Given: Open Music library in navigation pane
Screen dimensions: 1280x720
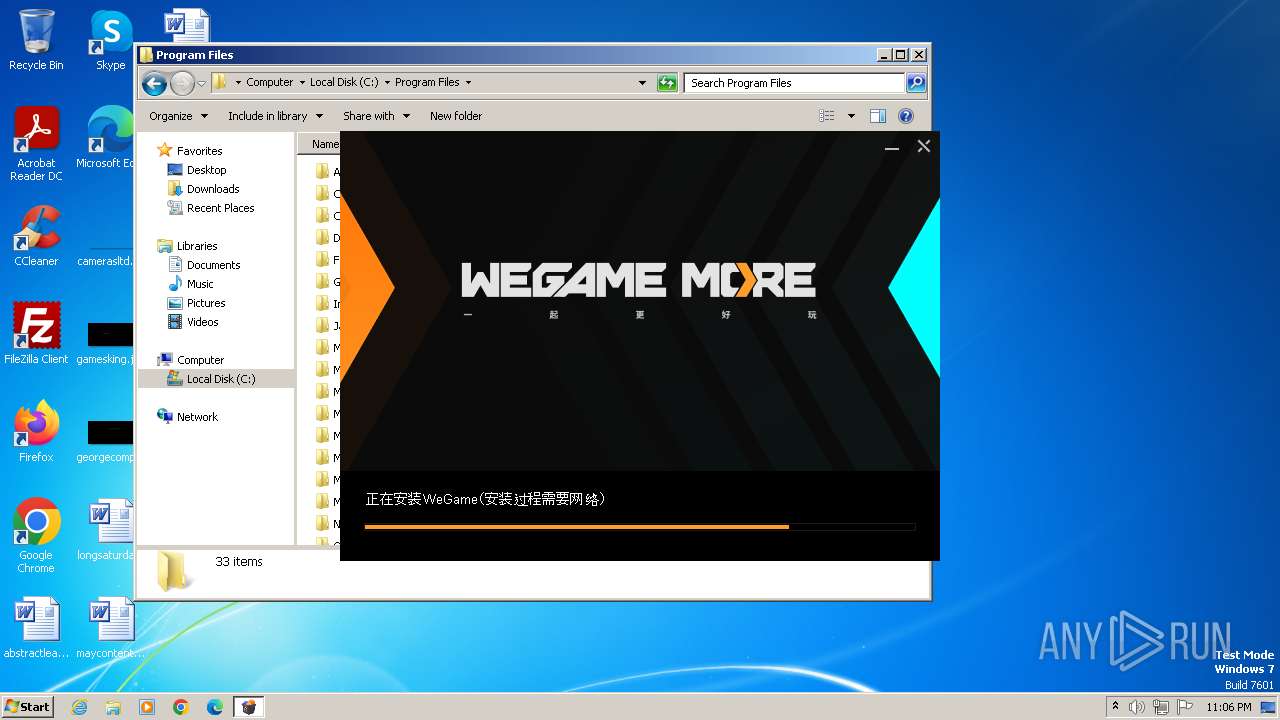Looking at the screenshot, I should point(200,284).
